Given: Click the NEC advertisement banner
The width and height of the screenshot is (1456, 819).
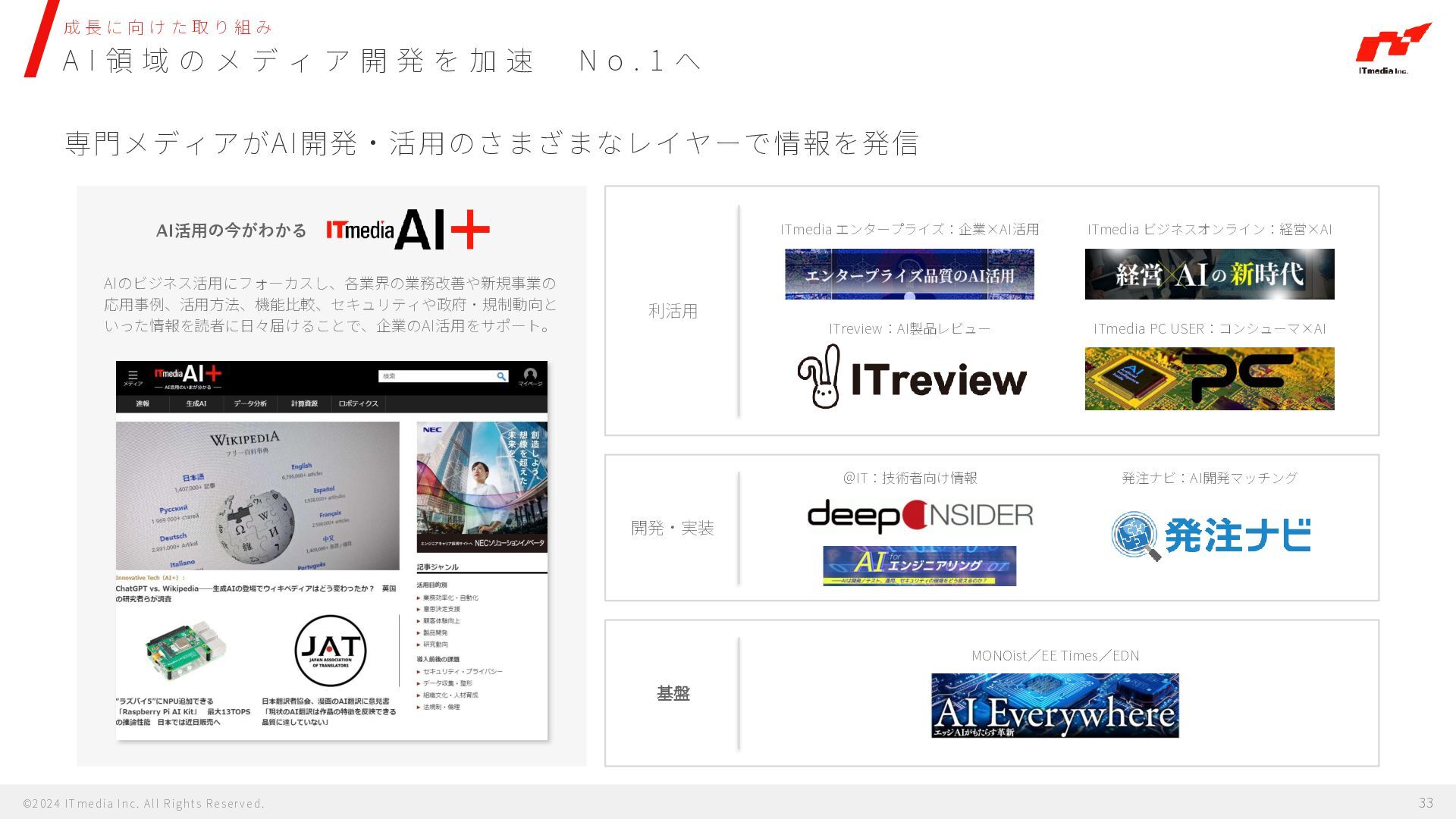Looking at the screenshot, I should [x=482, y=487].
